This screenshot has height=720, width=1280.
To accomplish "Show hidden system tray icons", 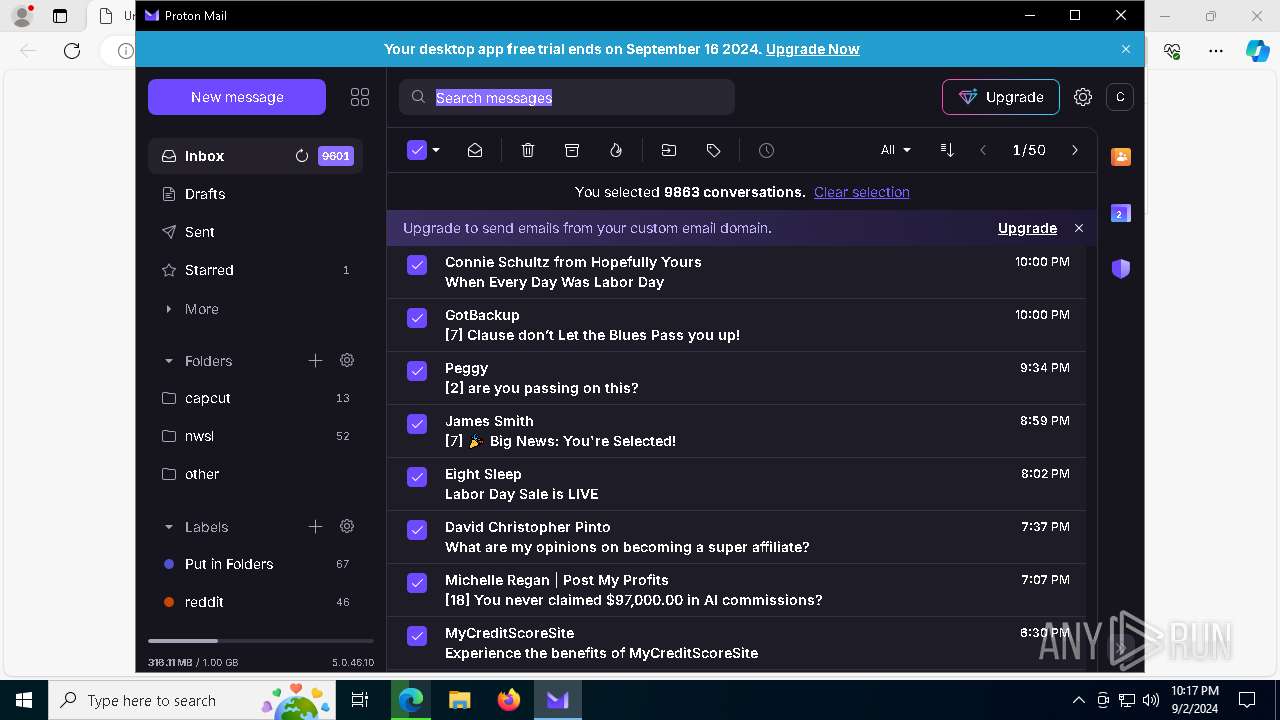I will click(x=1078, y=700).
